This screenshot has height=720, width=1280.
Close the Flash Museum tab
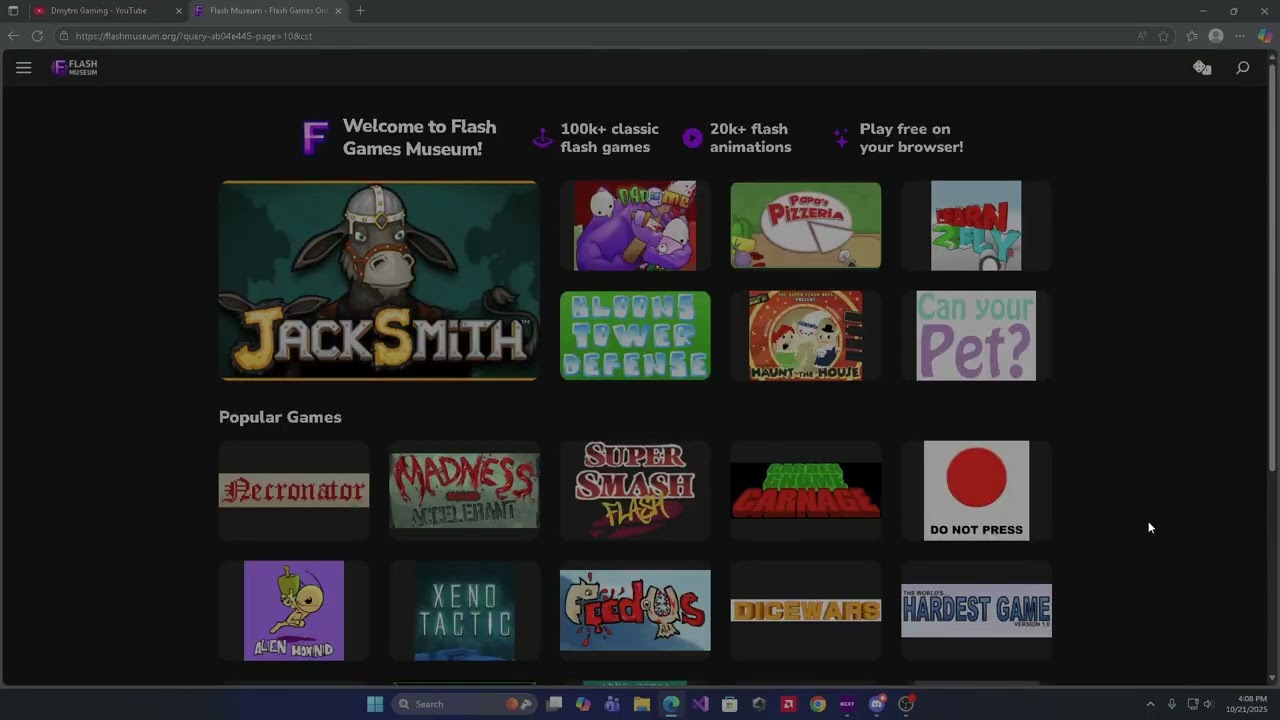pyautogui.click(x=338, y=11)
